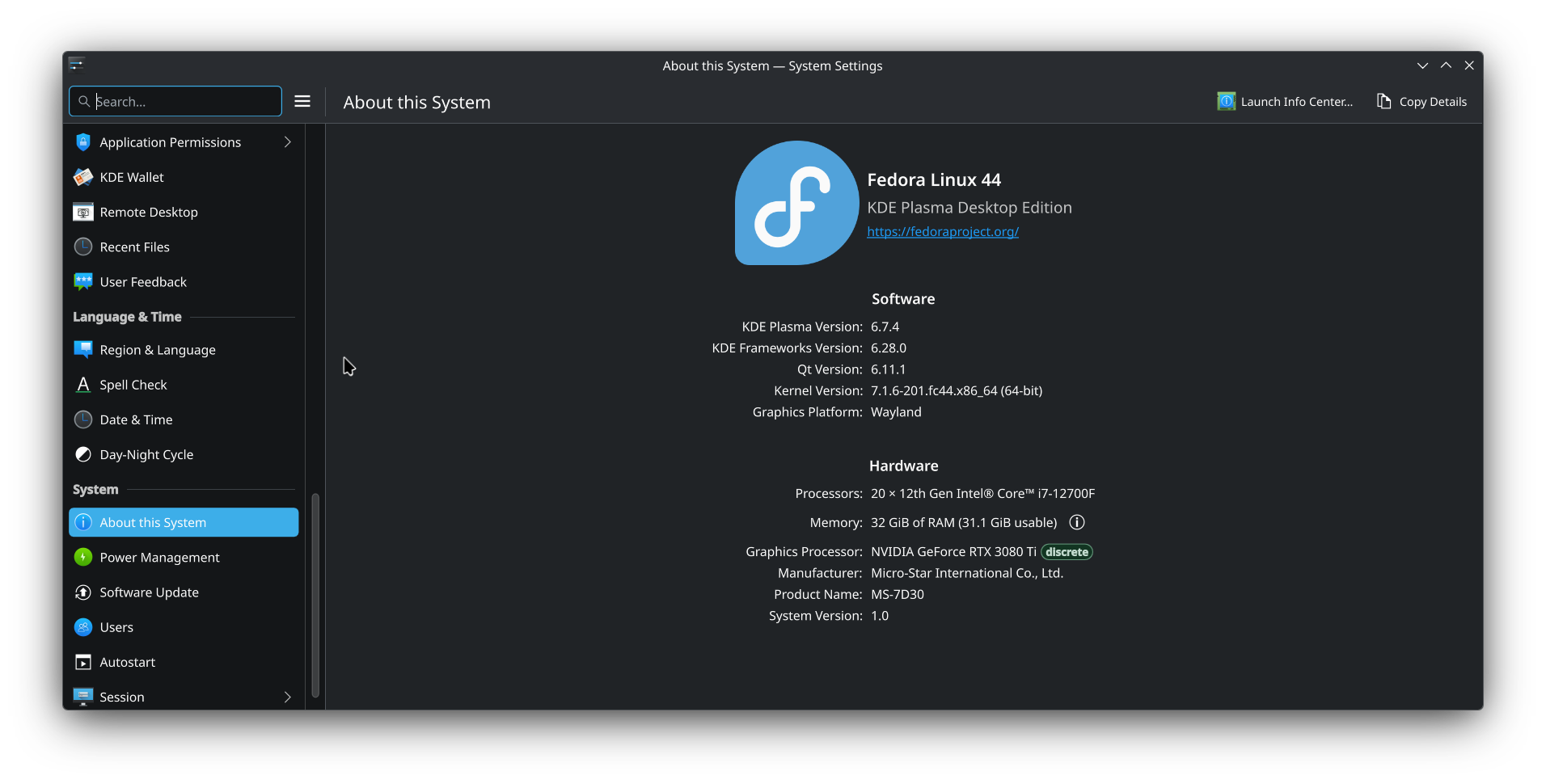Click the Region & Language icon
The width and height of the screenshot is (1546, 784).
(x=83, y=349)
